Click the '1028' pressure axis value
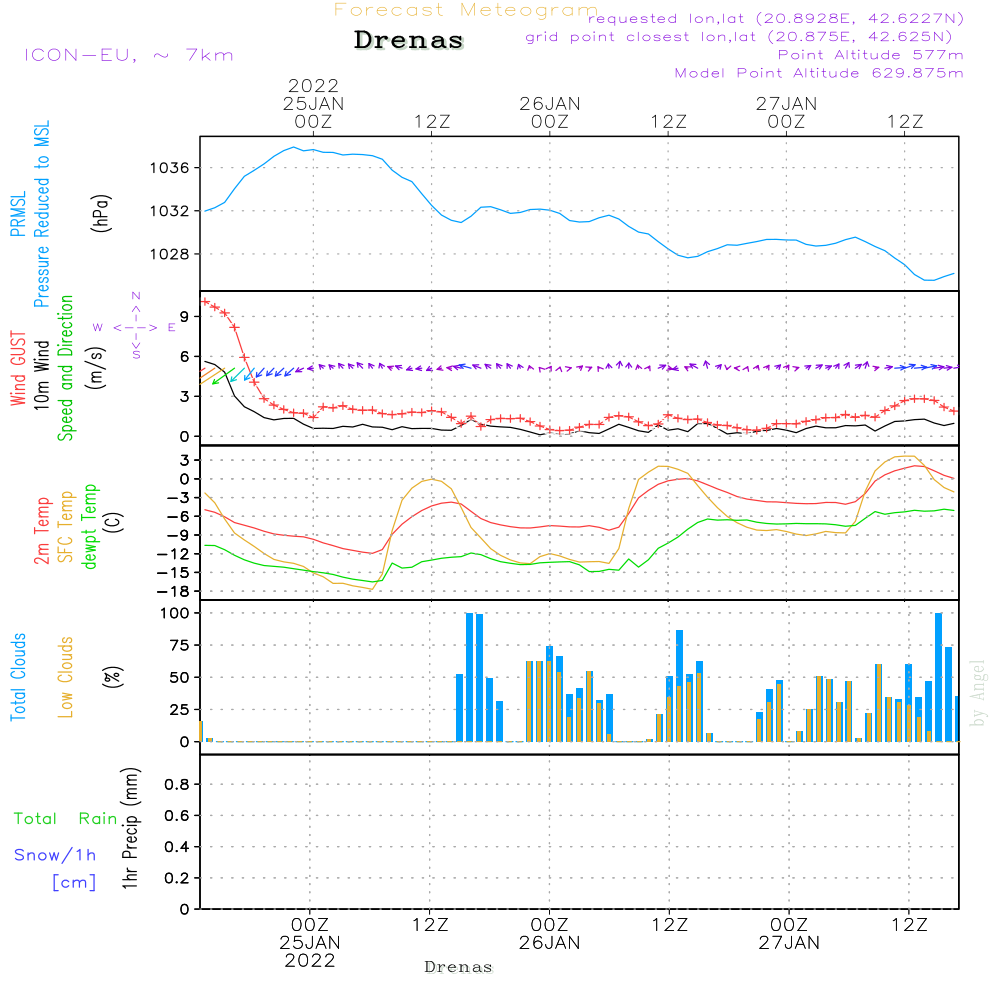The image size is (1000, 1000). (170, 254)
